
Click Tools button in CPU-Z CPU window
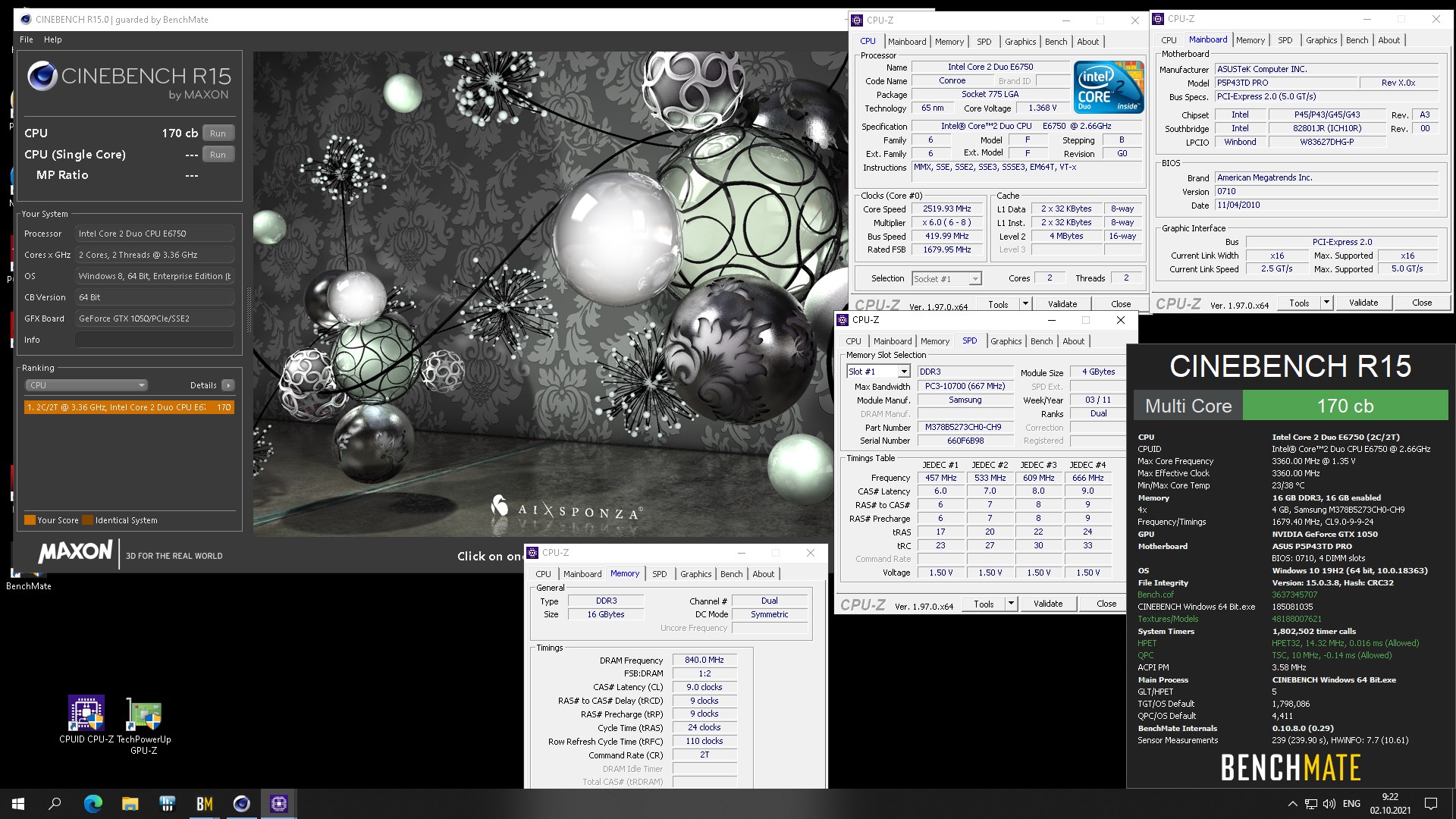(x=998, y=304)
